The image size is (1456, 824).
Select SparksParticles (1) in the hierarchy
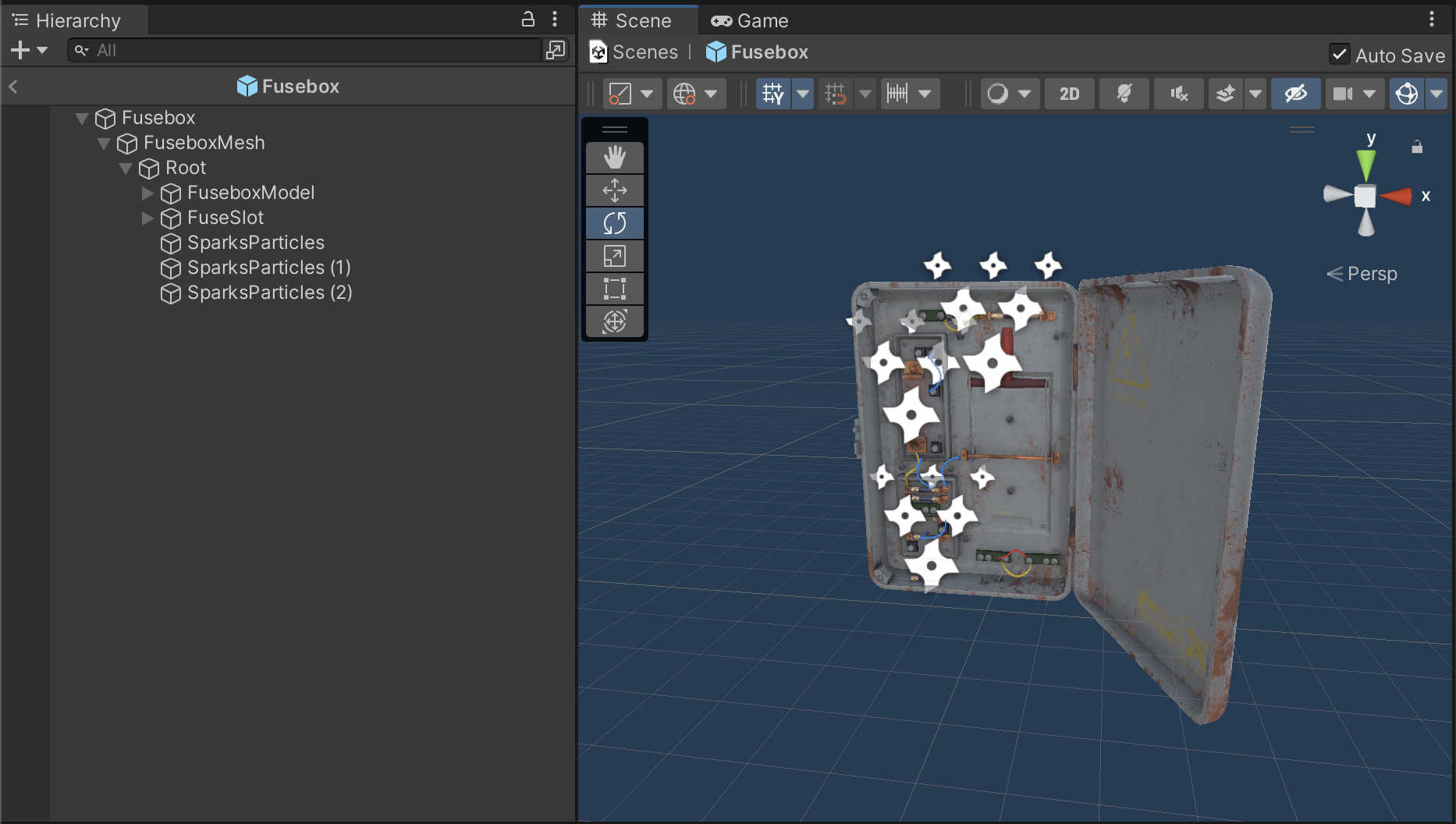click(x=268, y=268)
